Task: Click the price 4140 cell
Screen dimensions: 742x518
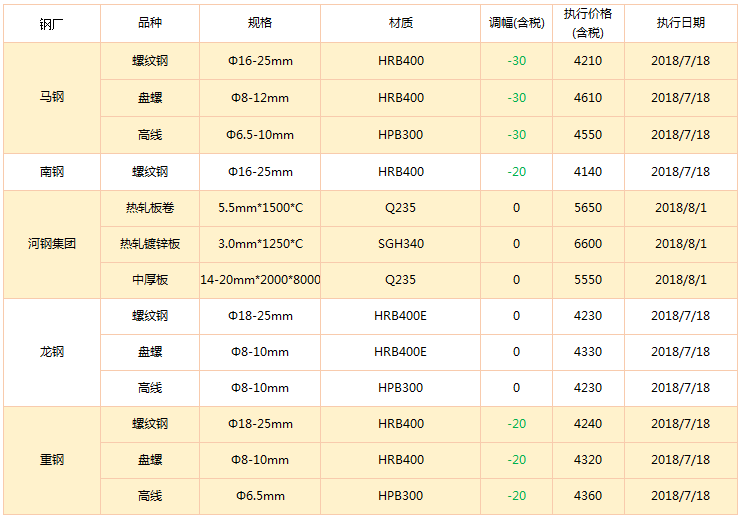Action: [x=588, y=172]
